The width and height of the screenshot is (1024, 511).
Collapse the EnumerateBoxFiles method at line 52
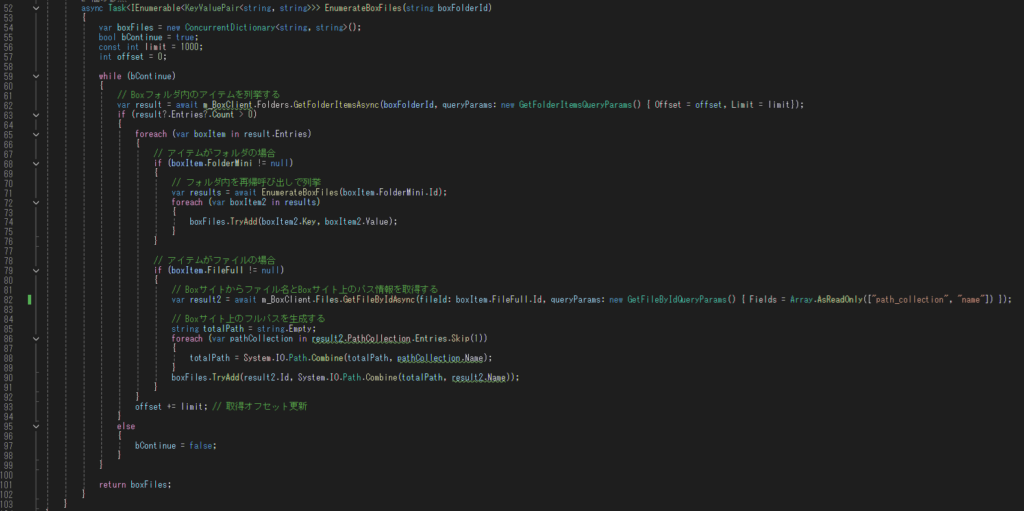click(37, 8)
